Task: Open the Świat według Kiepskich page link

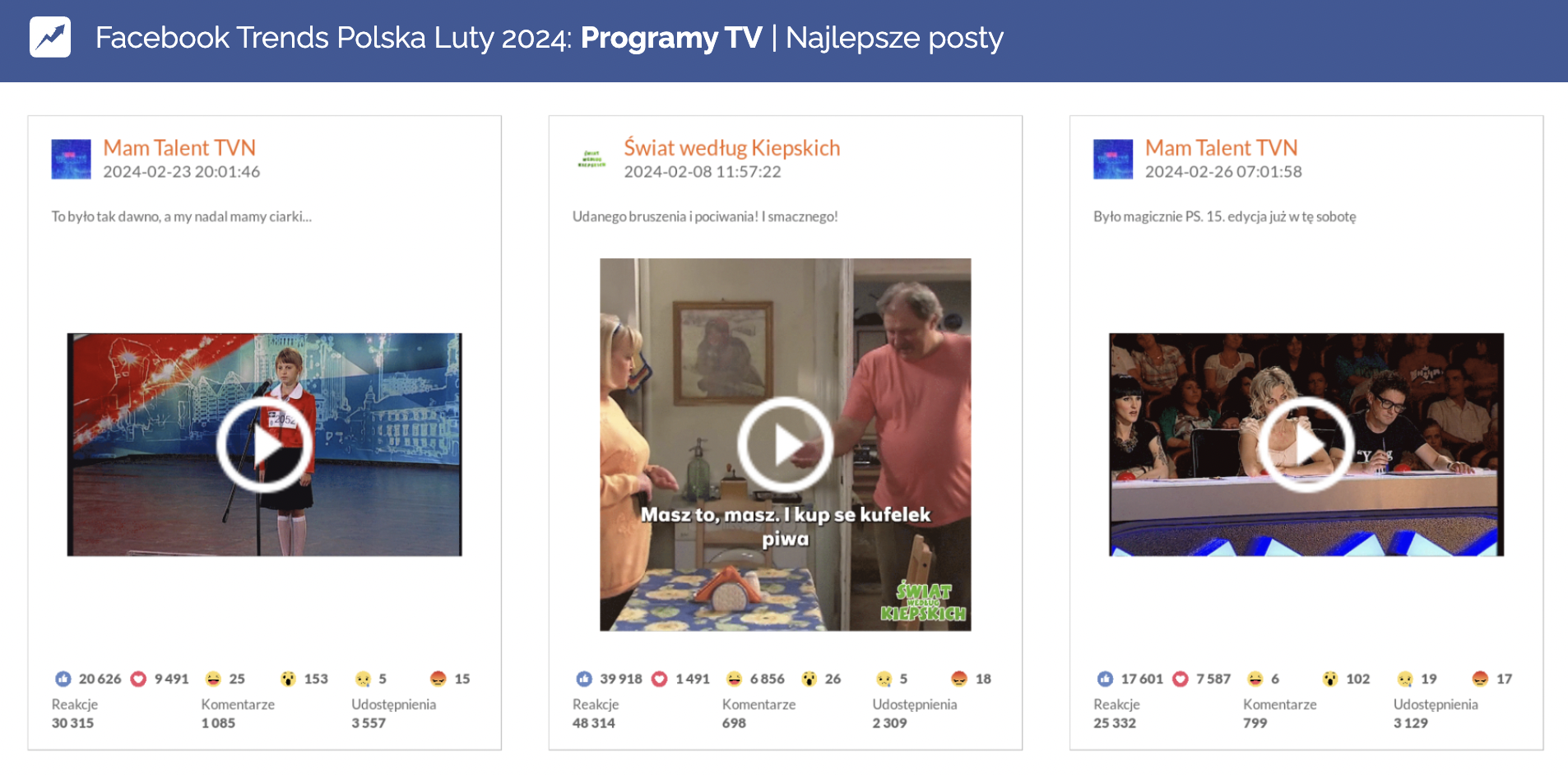Action: (x=731, y=148)
